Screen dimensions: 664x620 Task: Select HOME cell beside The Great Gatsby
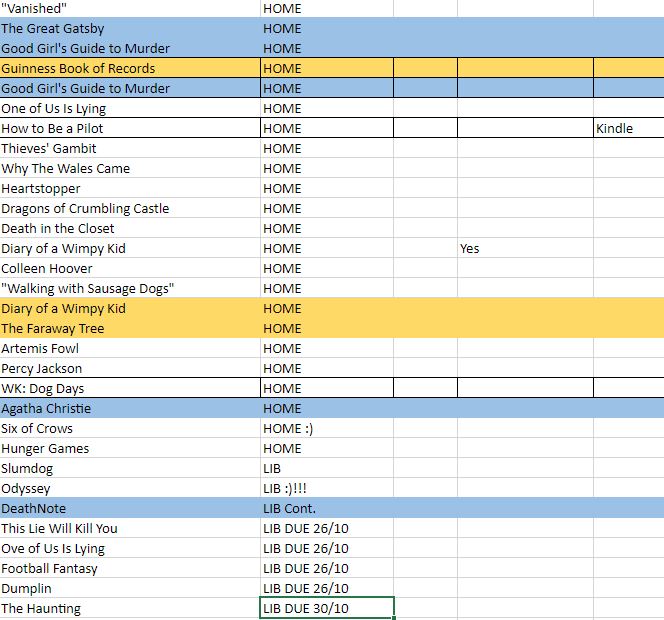327,28
